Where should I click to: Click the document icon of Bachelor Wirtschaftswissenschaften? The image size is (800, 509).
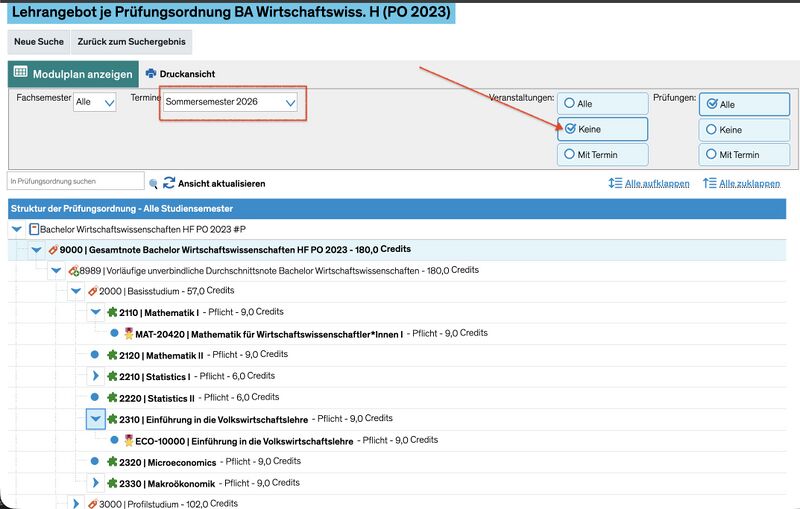point(34,229)
